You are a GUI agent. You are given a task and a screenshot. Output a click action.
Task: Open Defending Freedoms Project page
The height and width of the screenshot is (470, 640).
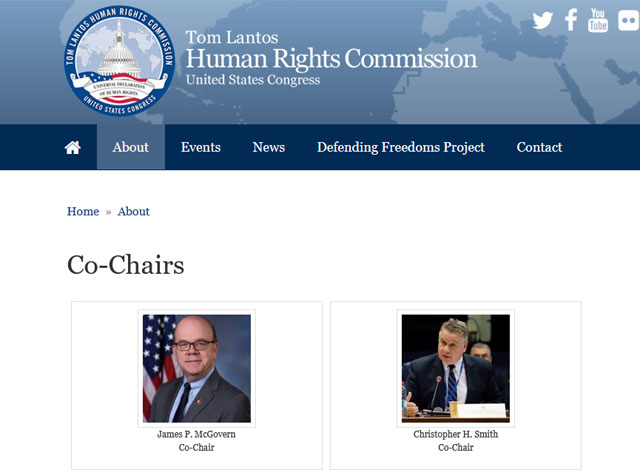pyautogui.click(x=401, y=147)
